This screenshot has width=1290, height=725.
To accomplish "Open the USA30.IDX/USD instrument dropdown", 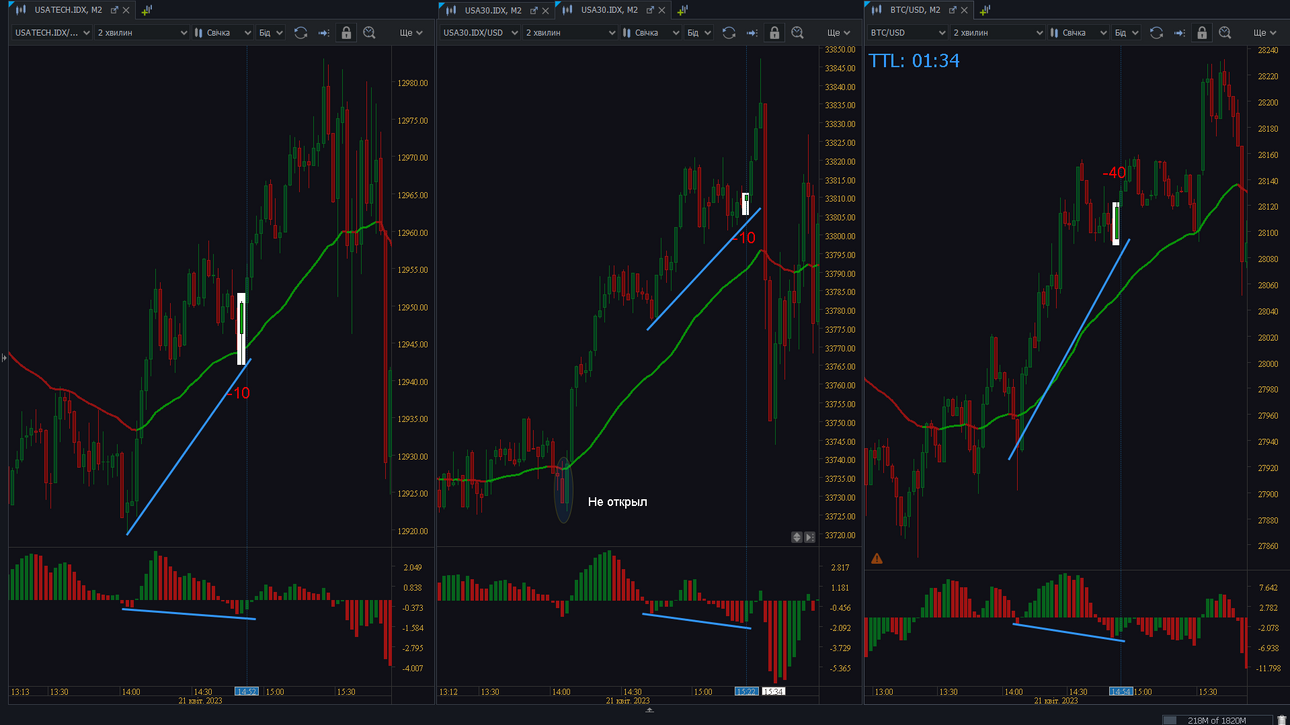I will (480, 33).
